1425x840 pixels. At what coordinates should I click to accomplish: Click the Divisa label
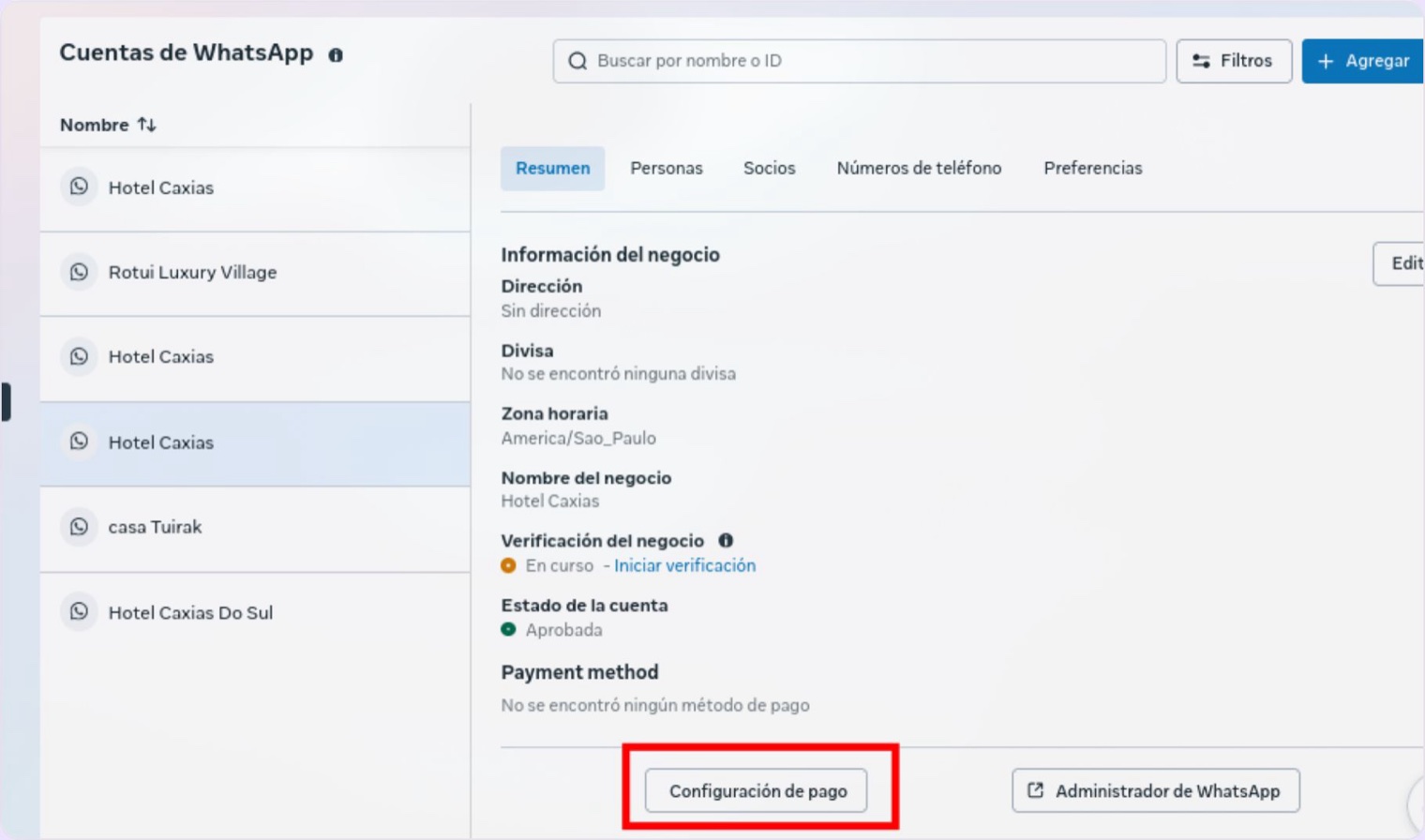pyautogui.click(x=528, y=351)
